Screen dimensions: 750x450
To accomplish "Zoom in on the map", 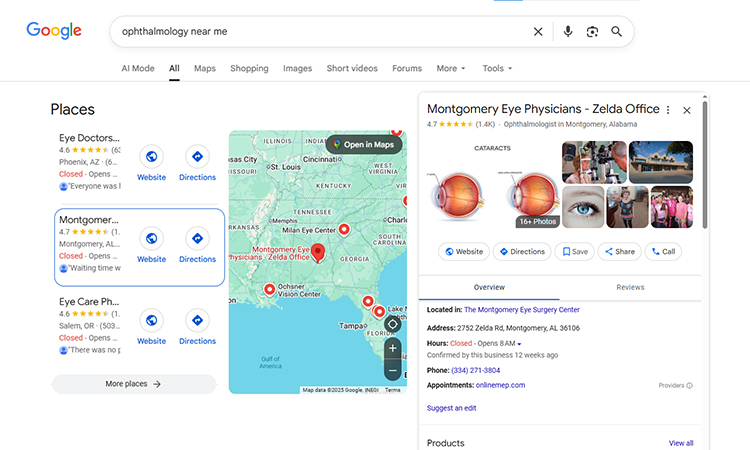I will [x=393, y=348].
